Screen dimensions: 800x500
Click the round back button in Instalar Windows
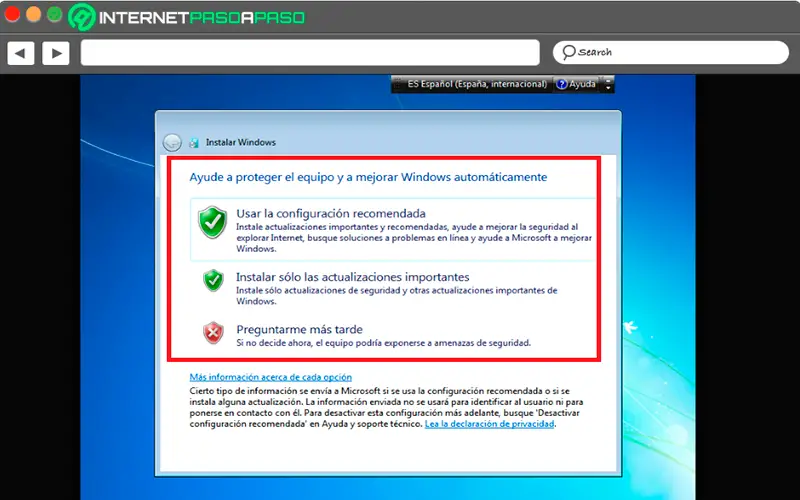tap(172, 142)
